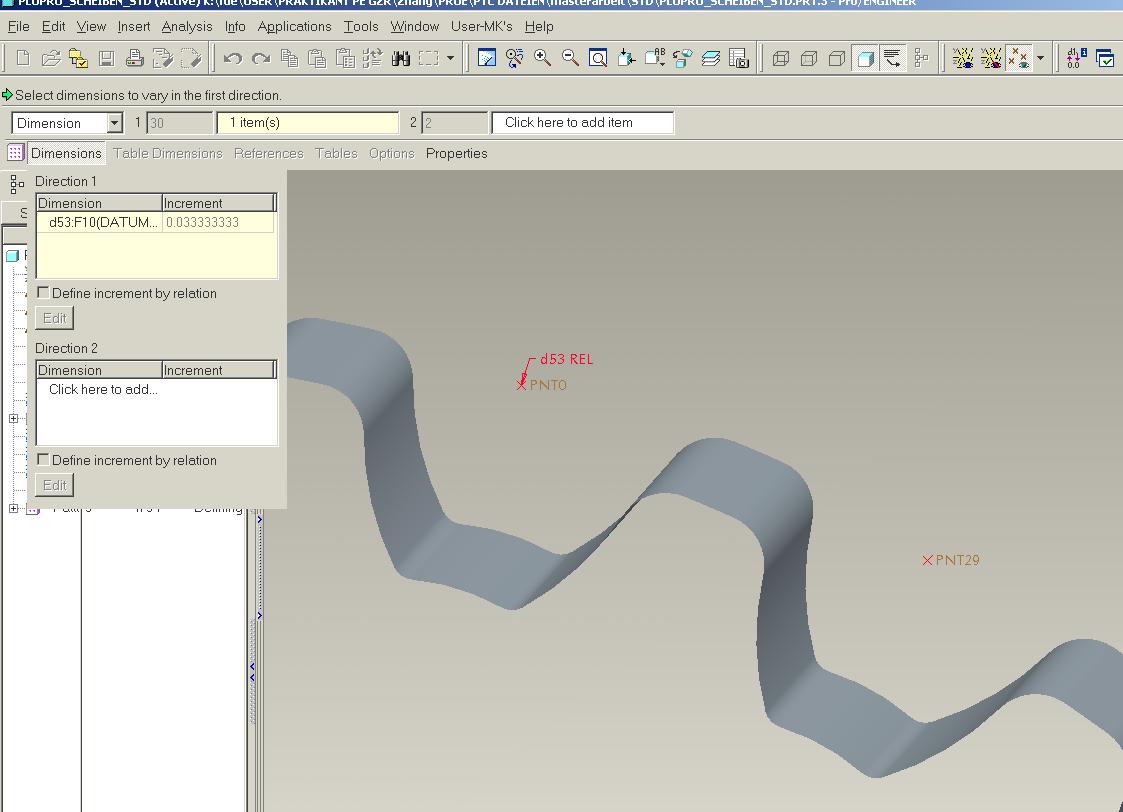Set working directory via folders checkmark icon
1123x812 pixels.
click(79, 58)
